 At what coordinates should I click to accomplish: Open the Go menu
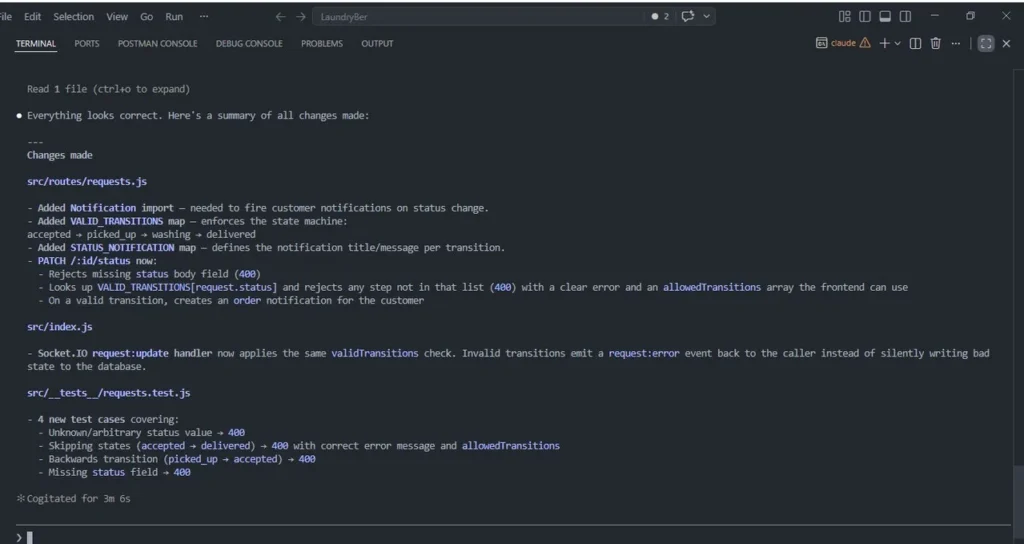[146, 16]
